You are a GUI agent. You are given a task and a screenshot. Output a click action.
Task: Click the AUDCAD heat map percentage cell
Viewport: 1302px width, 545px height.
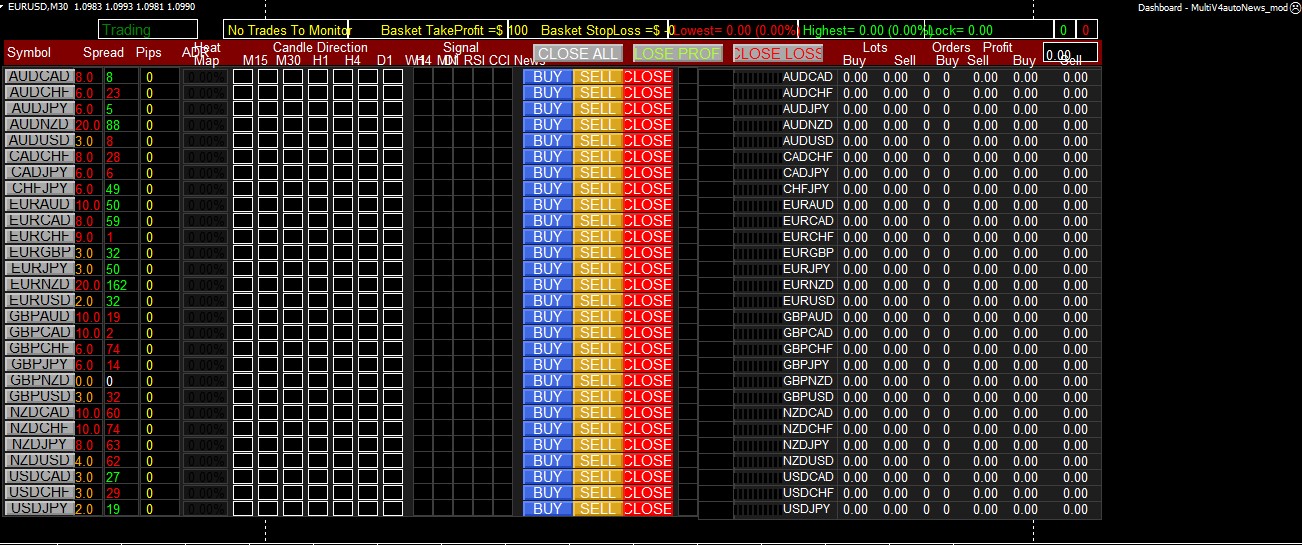tap(206, 76)
